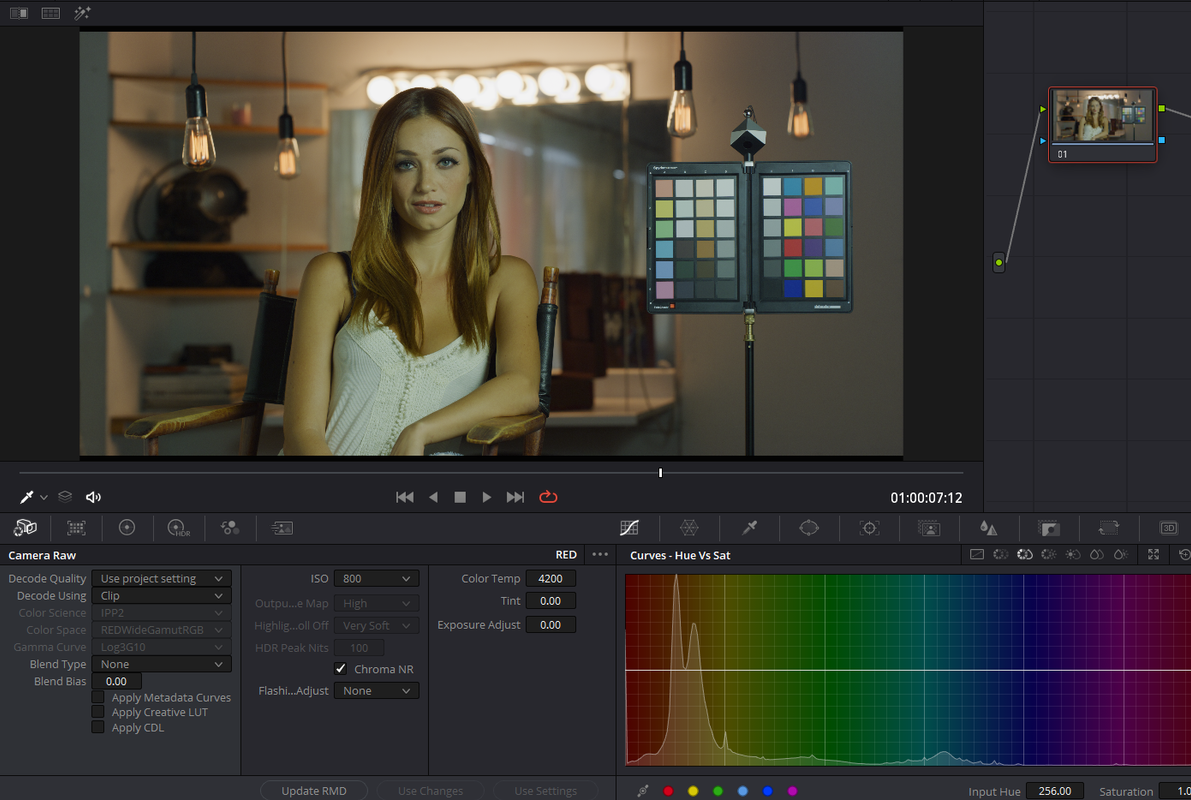Expand the Decode Using Clip dropdown
The image size is (1191, 800).
[x=161, y=596]
